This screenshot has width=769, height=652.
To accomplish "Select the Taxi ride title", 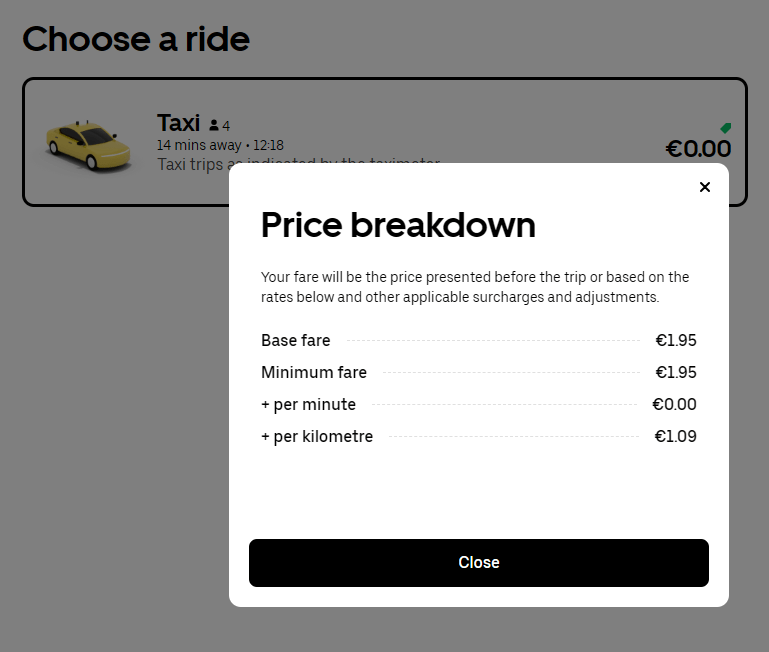I will (179, 123).
